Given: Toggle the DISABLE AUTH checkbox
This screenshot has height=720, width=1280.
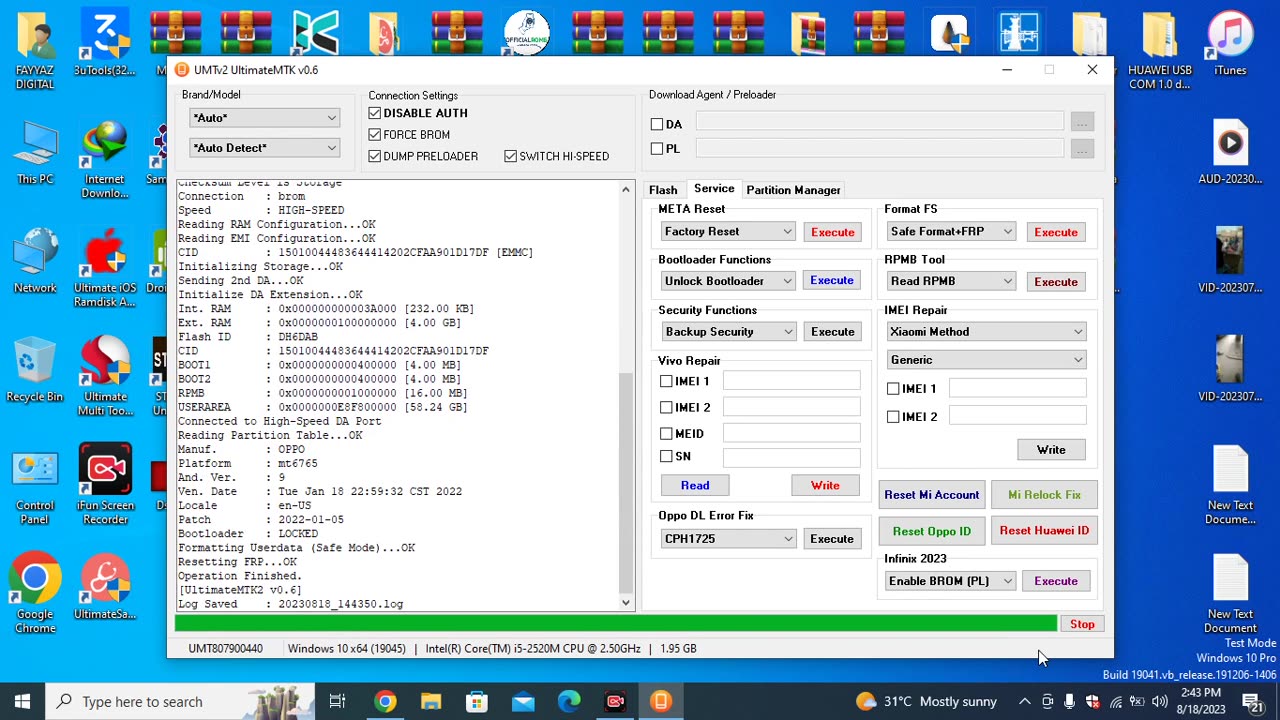Looking at the screenshot, I should (375, 113).
